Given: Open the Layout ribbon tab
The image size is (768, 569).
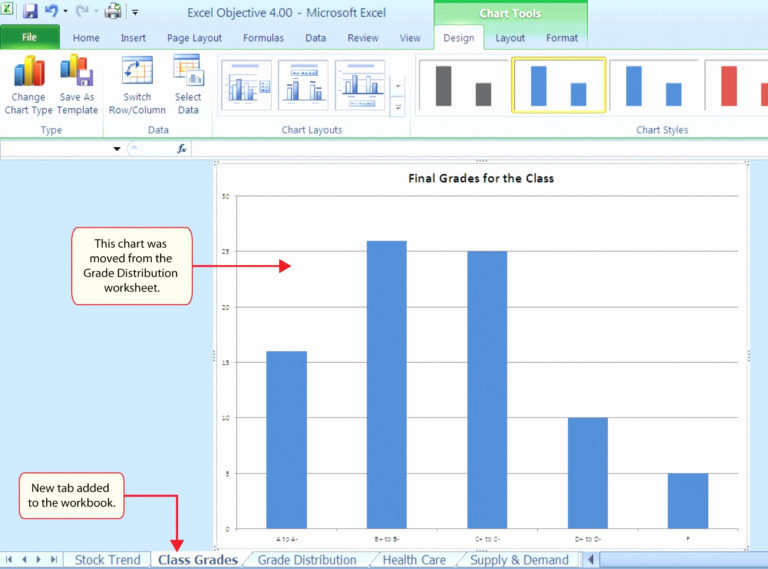Looking at the screenshot, I should point(510,38).
